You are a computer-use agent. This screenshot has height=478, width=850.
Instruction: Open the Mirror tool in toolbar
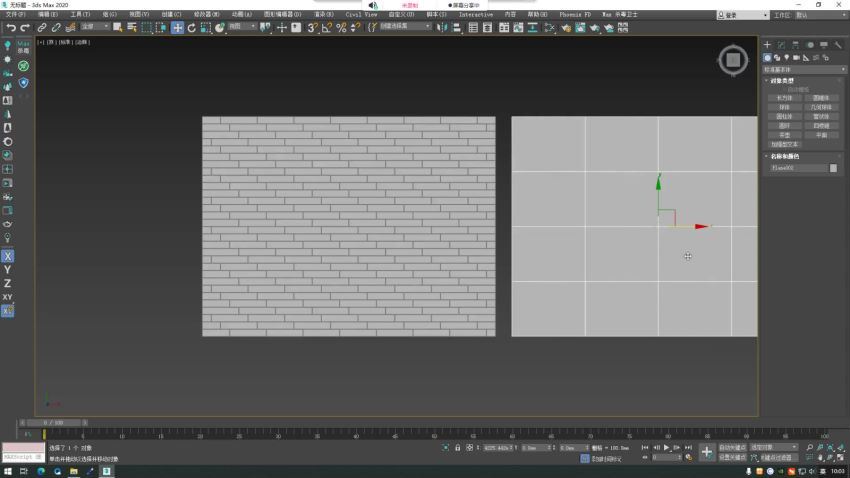[x=442, y=28]
